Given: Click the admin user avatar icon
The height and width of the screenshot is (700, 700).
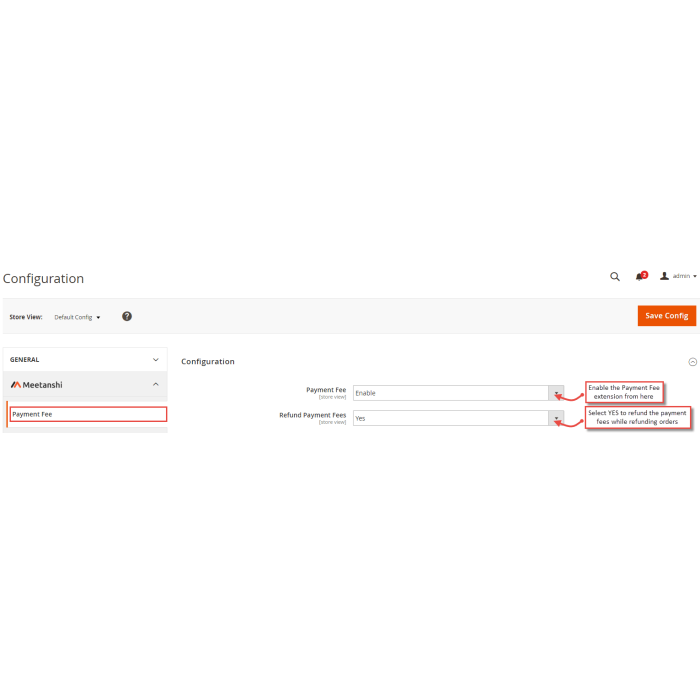Looking at the screenshot, I should (664, 276).
